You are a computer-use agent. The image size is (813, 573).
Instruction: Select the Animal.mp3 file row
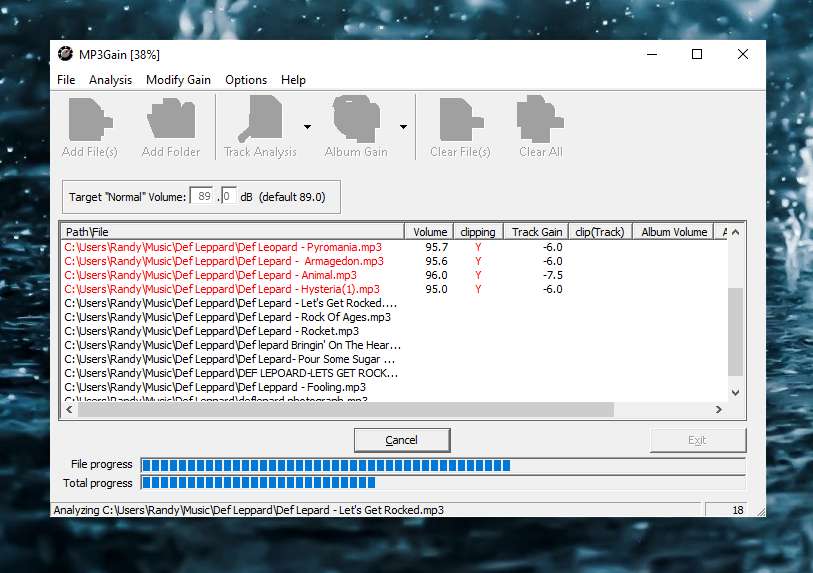tap(395, 275)
